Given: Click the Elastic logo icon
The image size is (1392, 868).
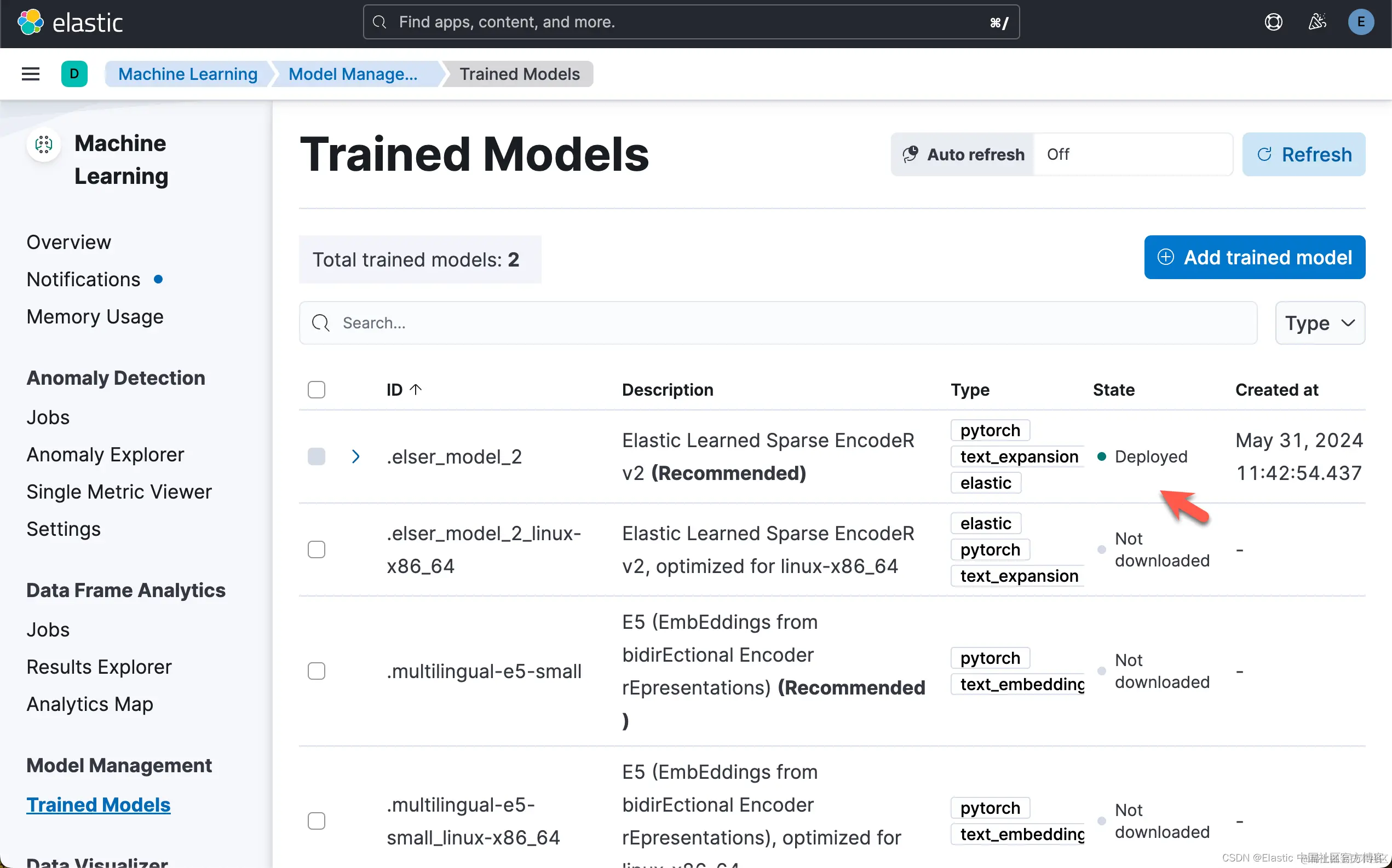Looking at the screenshot, I should pos(30,22).
